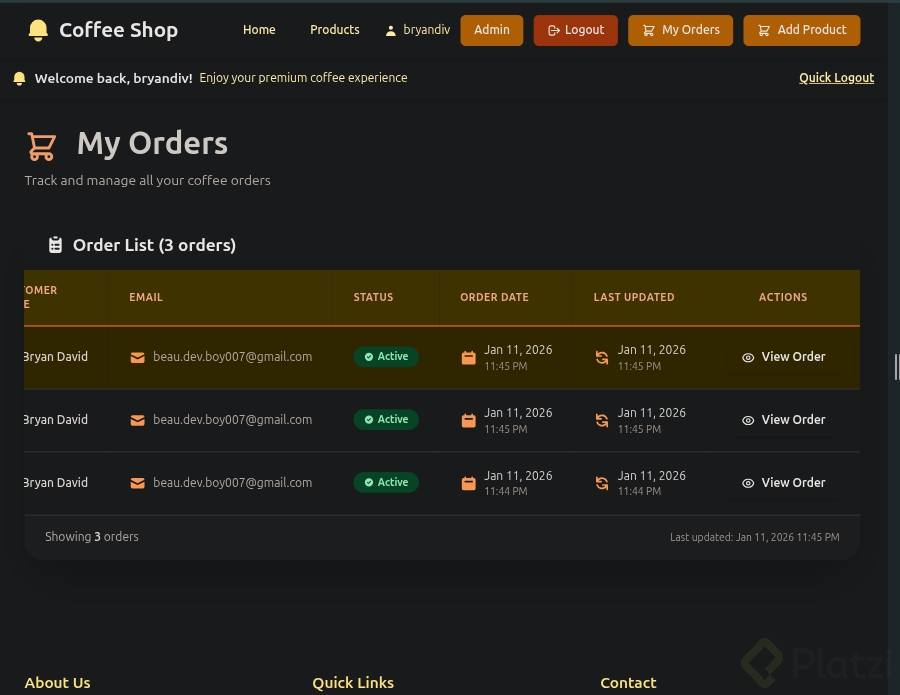The height and width of the screenshot is (695, 900).
Task: Click the Order Date column header
Action: [x=494, y=297]
